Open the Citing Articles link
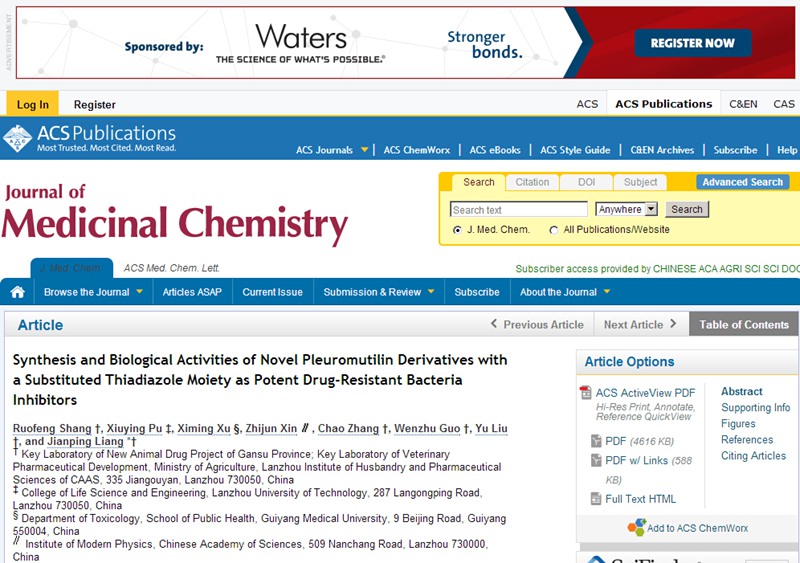 [754, 456]
